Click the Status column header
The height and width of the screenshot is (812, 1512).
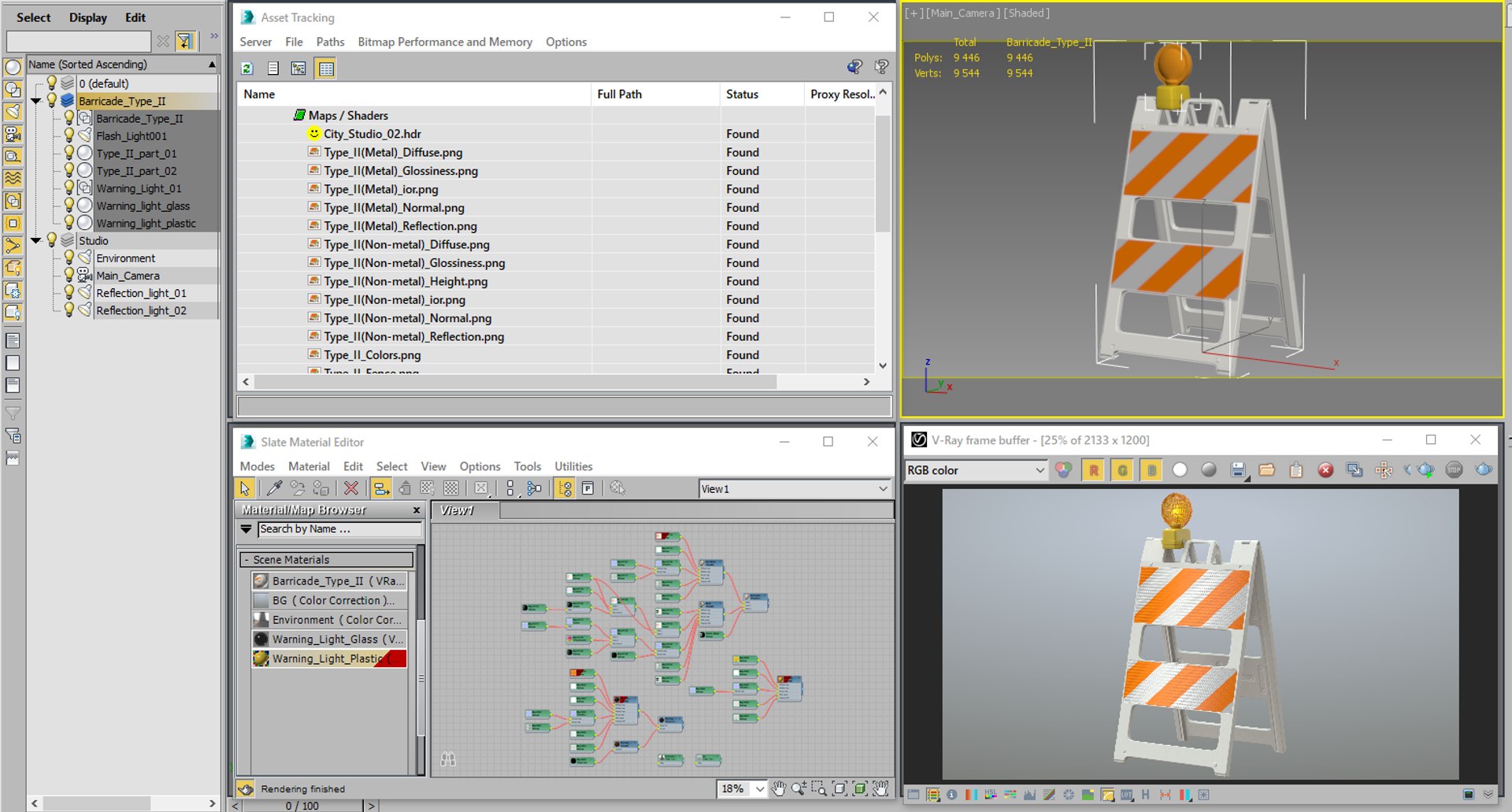point(762,94)
